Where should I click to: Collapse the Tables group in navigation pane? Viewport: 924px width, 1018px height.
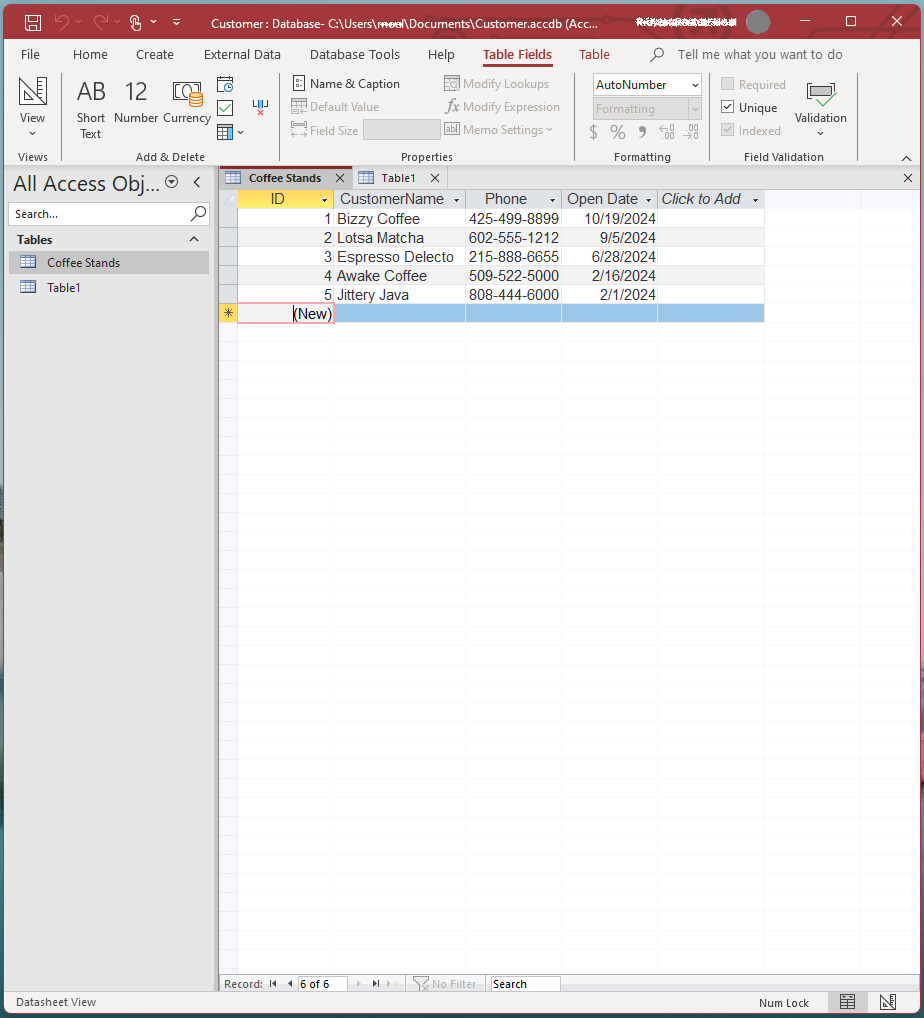(194, 240)
